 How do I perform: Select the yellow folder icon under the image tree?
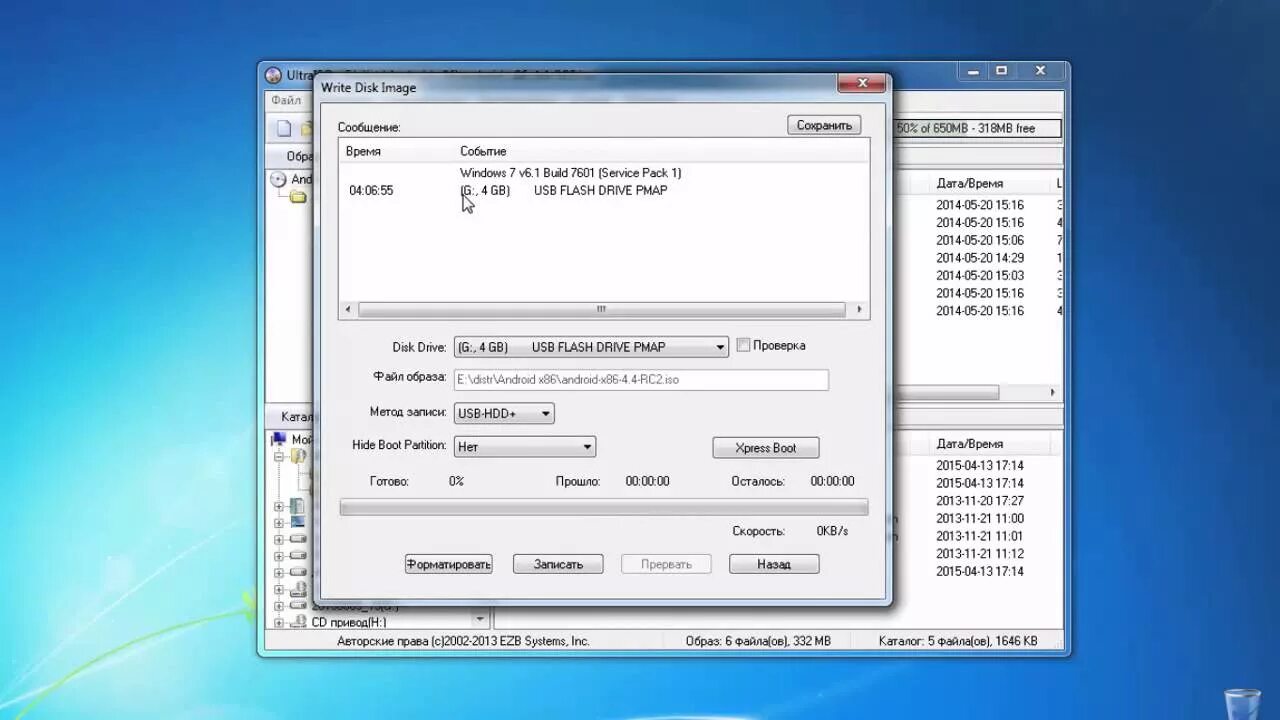(298, 197)
